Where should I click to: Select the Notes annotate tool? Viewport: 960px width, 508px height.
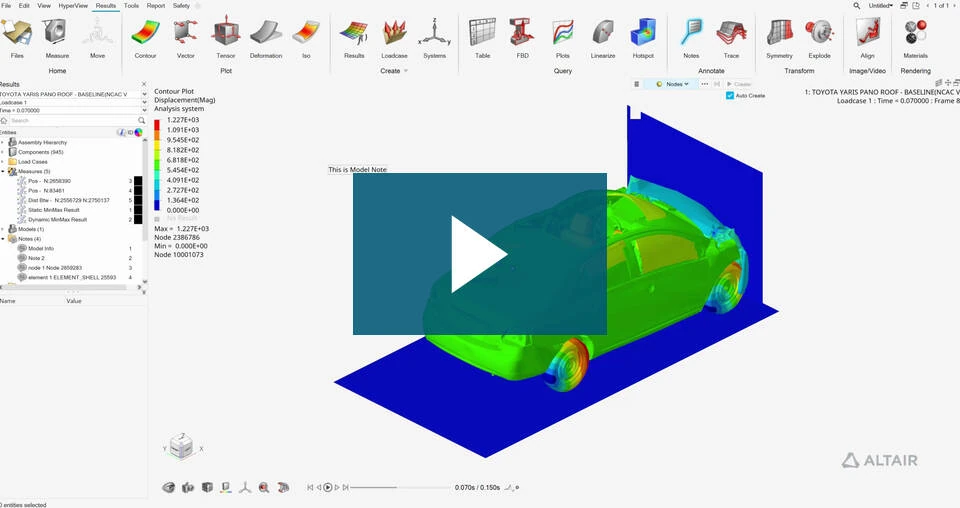point(691,38)
